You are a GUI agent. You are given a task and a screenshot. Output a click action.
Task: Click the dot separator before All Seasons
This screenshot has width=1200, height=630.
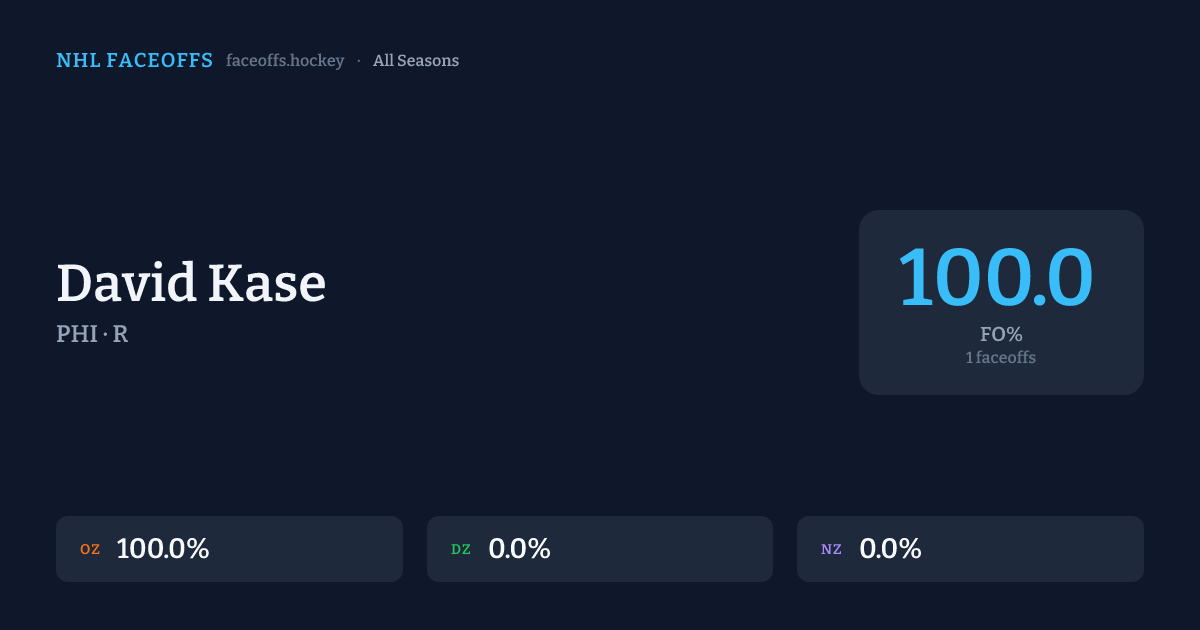point(359,61)
